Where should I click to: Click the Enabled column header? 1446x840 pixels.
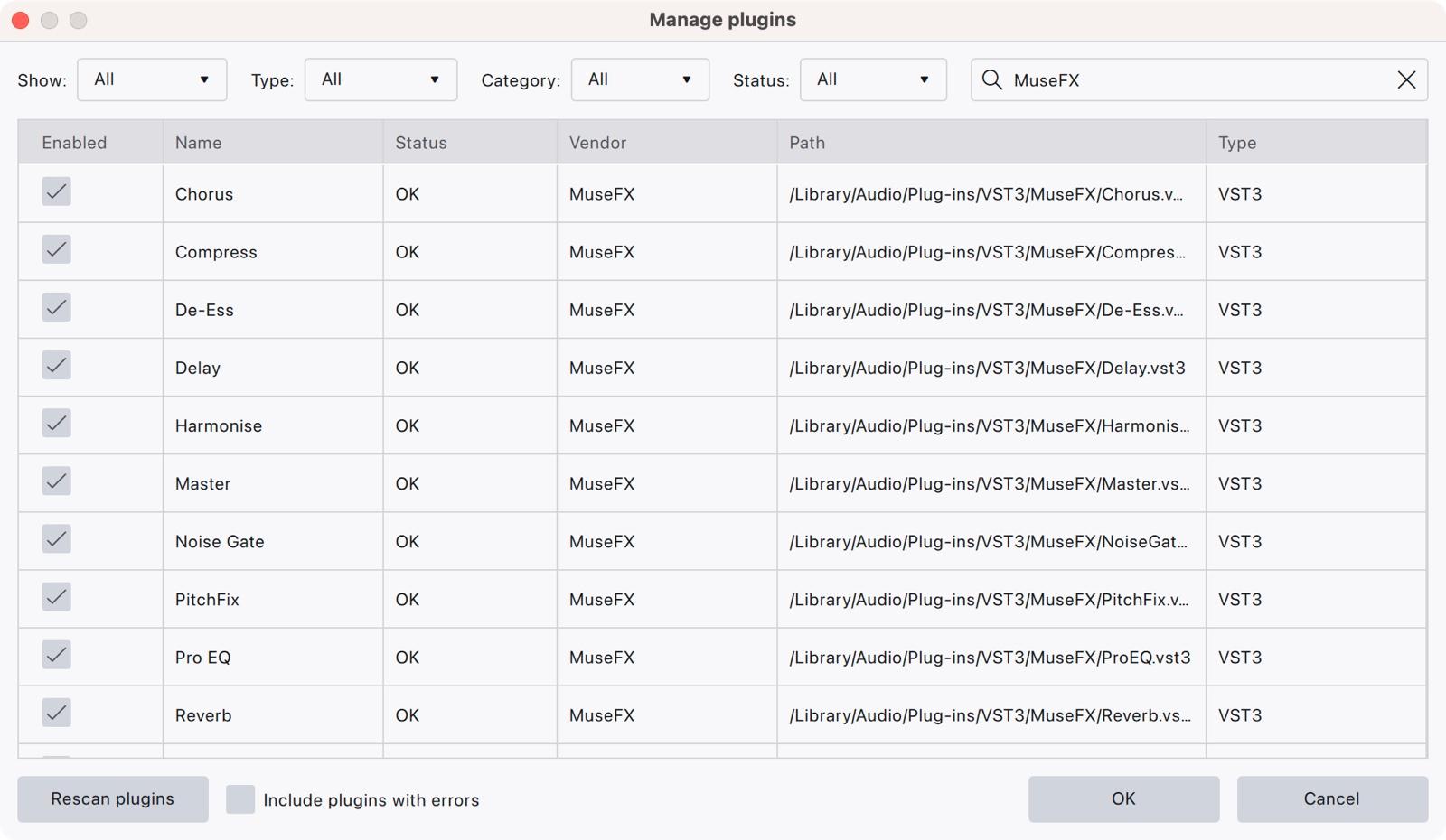pos(90,143)
